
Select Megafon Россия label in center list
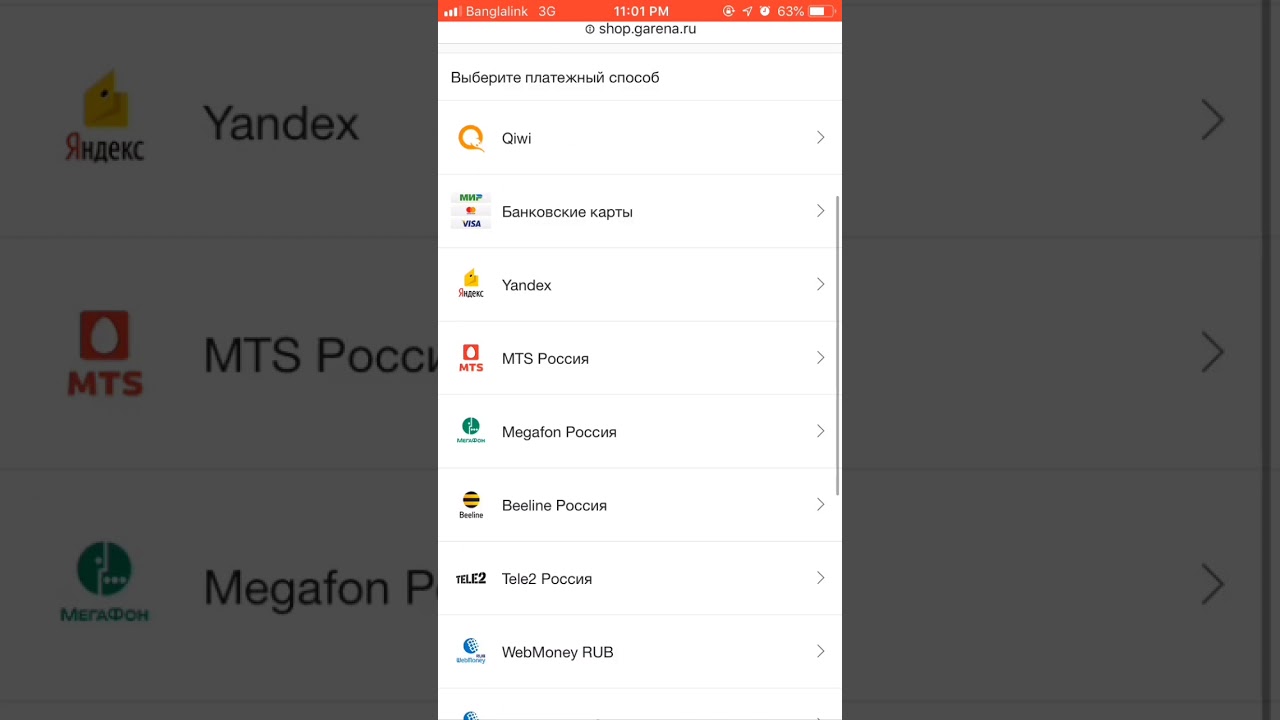click(559, 432)
